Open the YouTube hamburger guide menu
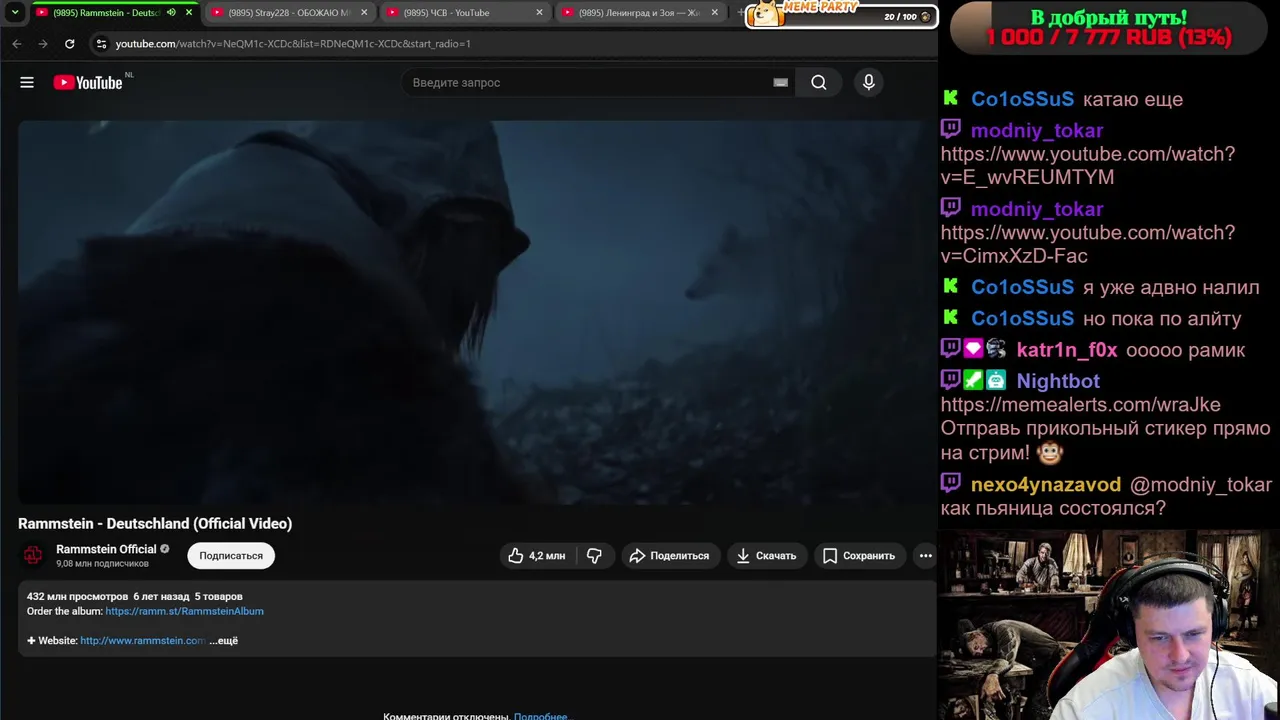This screenshot has width=1280, height=720. pos(27,83)
